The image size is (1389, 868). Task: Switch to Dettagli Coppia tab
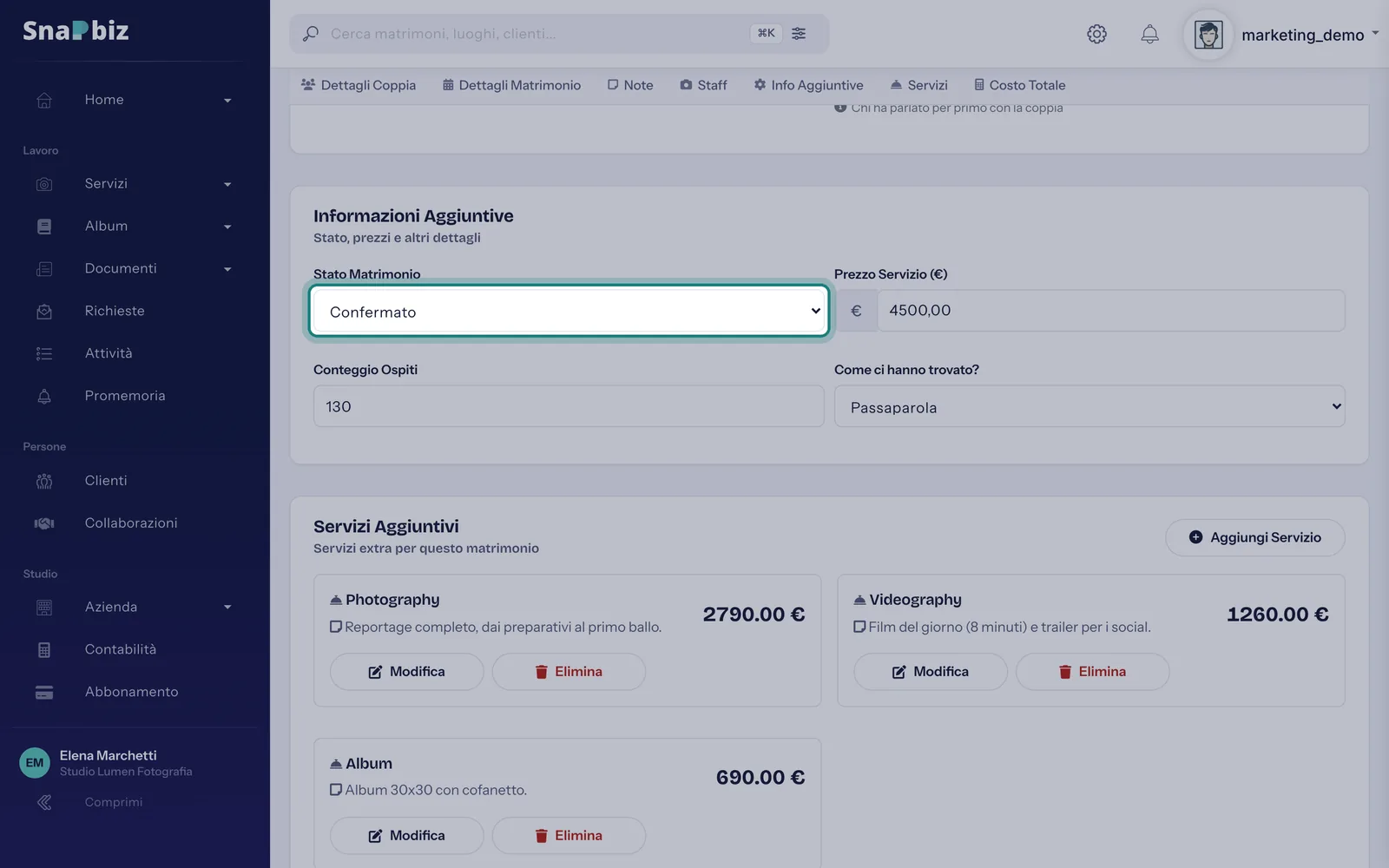[x=359, y=85]
